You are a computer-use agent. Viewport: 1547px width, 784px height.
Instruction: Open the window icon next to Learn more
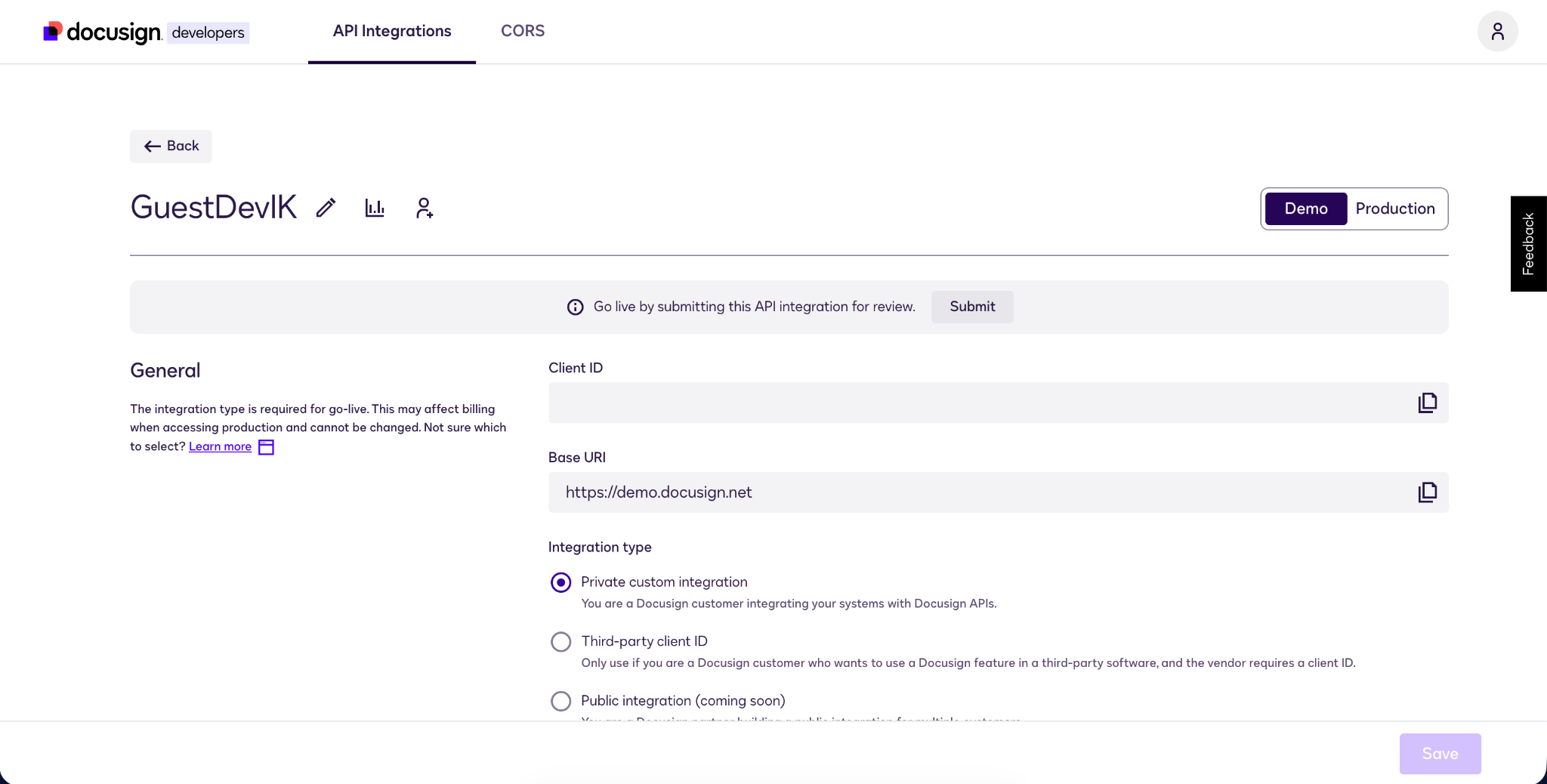(x=266, y=447)
